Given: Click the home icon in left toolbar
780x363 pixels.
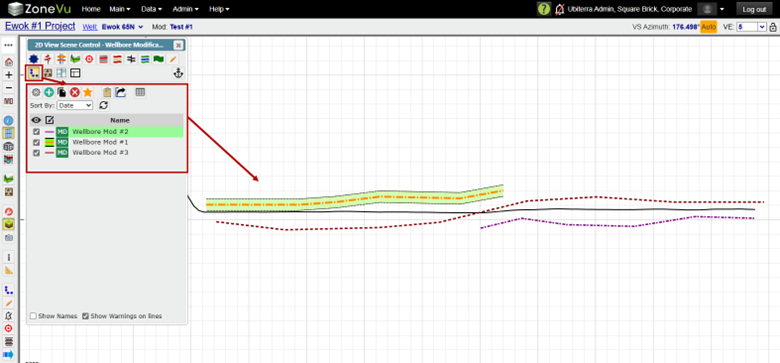Looking at the screenshot, I should pyautogui.click(x=8, y=62).
